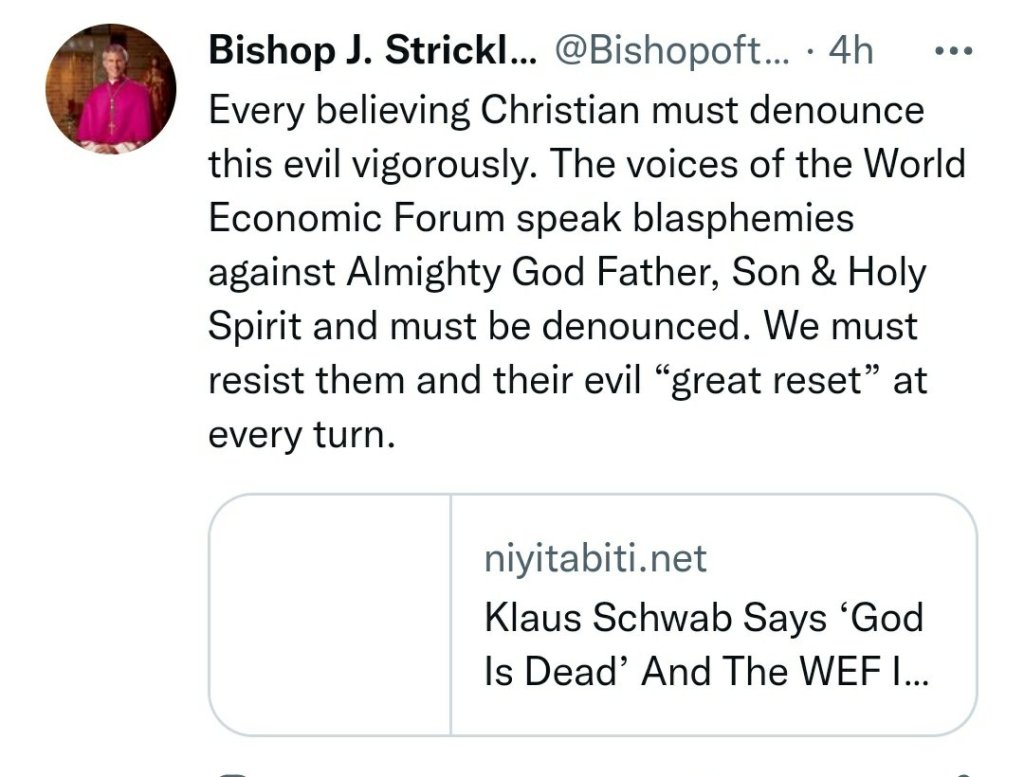Open the tweet's three-dot more options menu
1024x777 pixels.
952,50
